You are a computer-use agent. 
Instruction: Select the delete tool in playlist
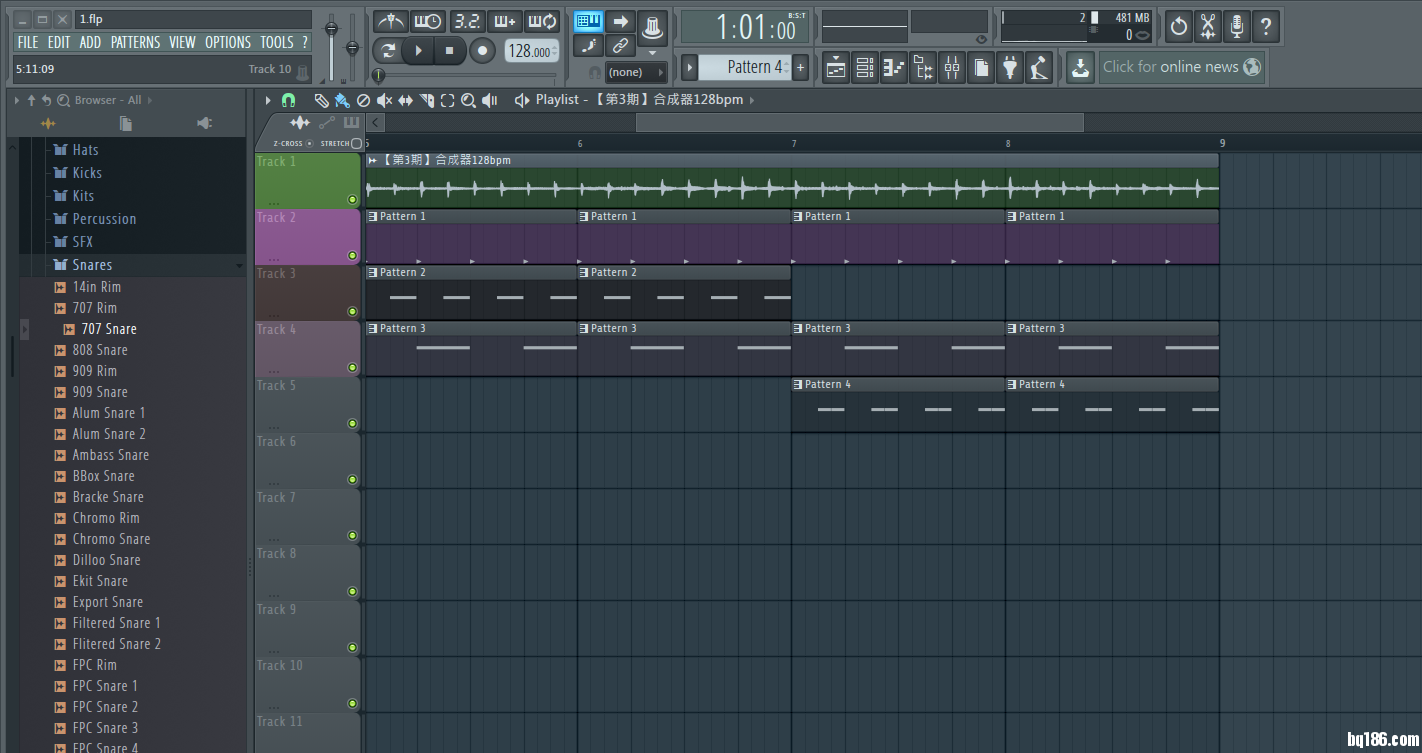(363, 100)
